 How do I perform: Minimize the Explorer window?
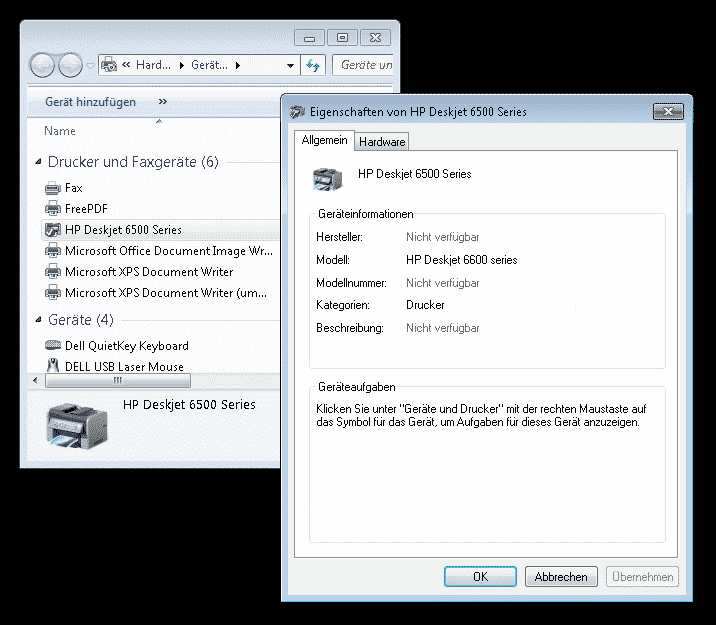pyautogui.click(x=310, y=38)
